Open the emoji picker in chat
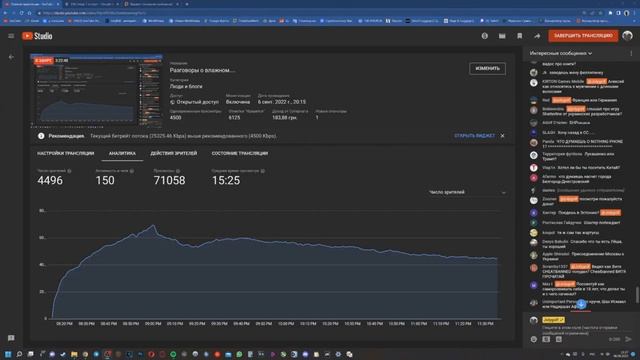Image resolution: width=640 pixels, height=360 pixels. pyautogui.click(x=533, y=339)
